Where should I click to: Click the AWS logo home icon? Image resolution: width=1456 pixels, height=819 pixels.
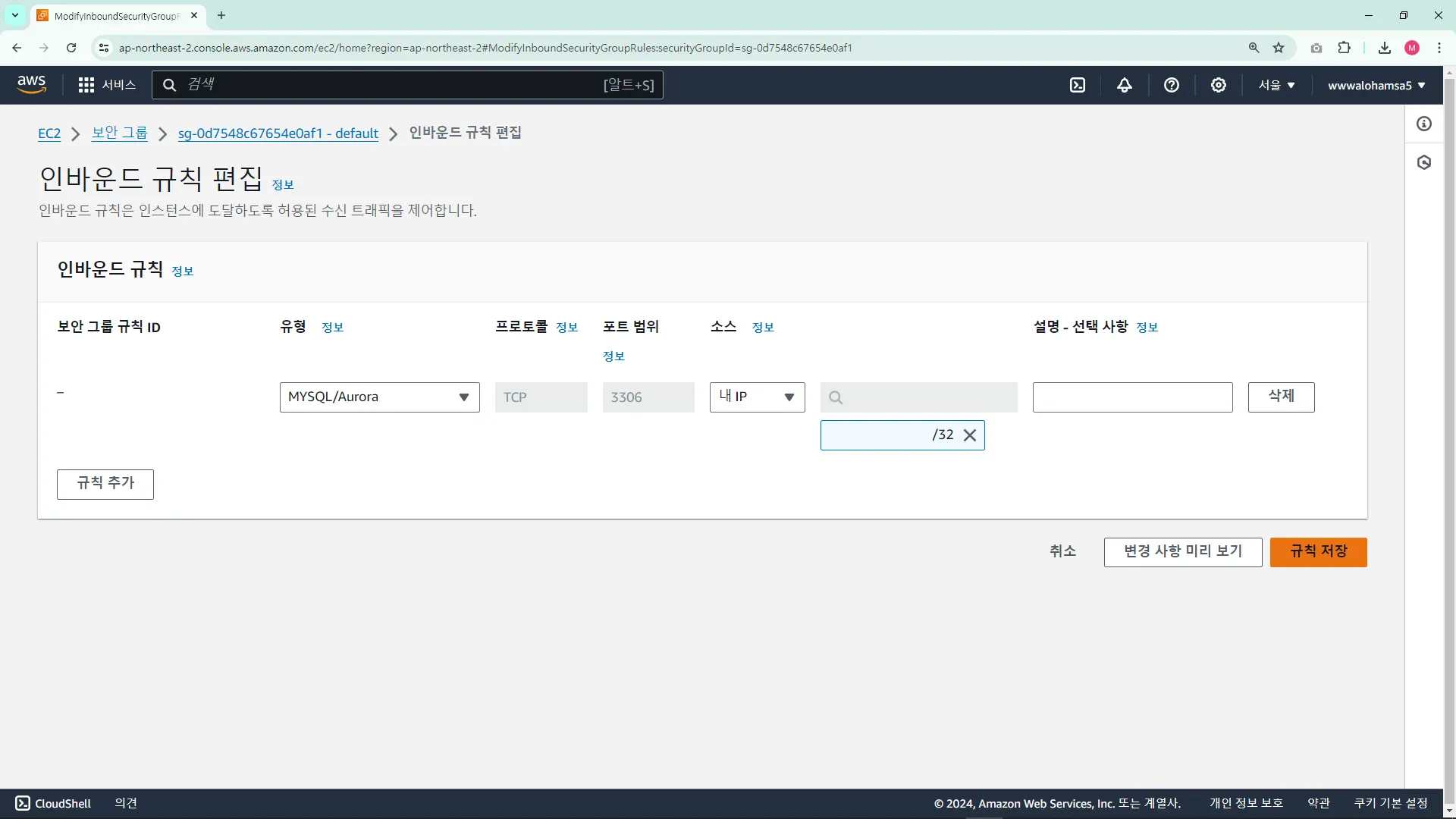(32, 84)
